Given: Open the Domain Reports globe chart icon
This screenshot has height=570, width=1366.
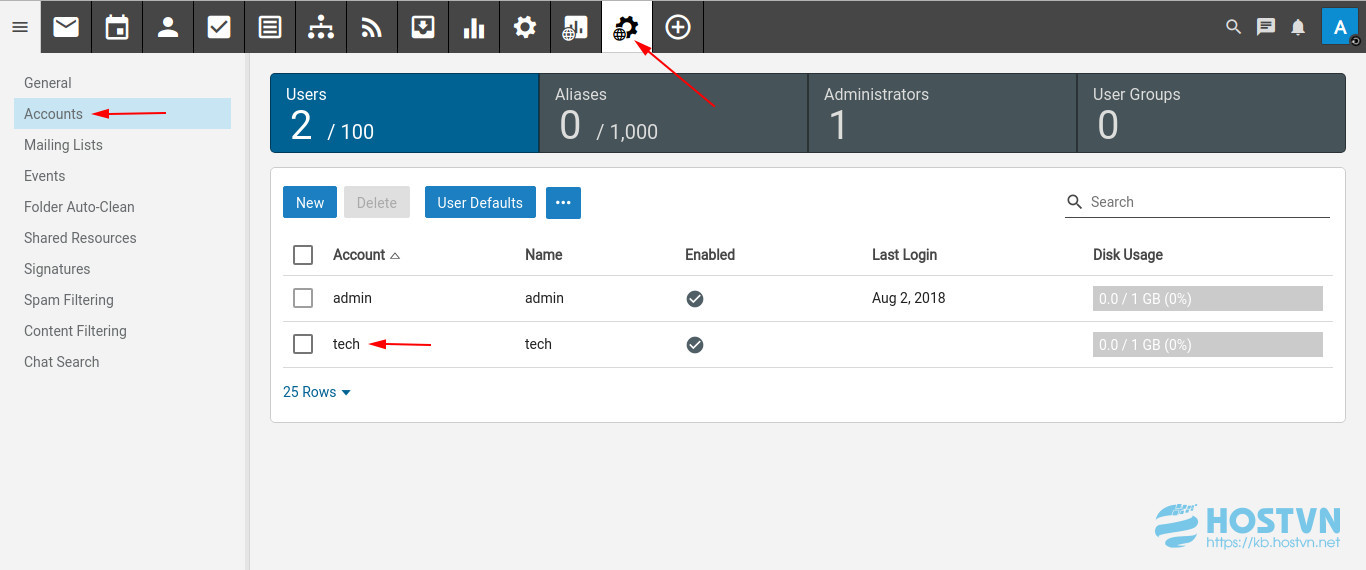Looking at the screenshot, I should click(x=576, y=27).
